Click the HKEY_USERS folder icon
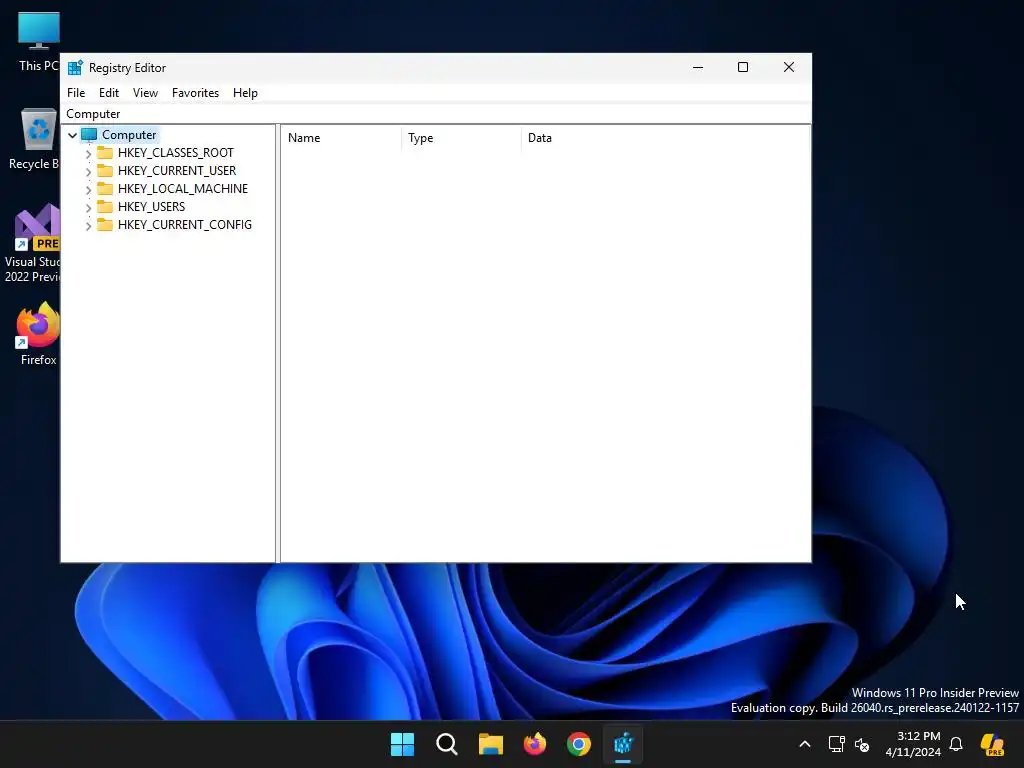This screenshot has width=1024, height=768. (x=104, y=206)
